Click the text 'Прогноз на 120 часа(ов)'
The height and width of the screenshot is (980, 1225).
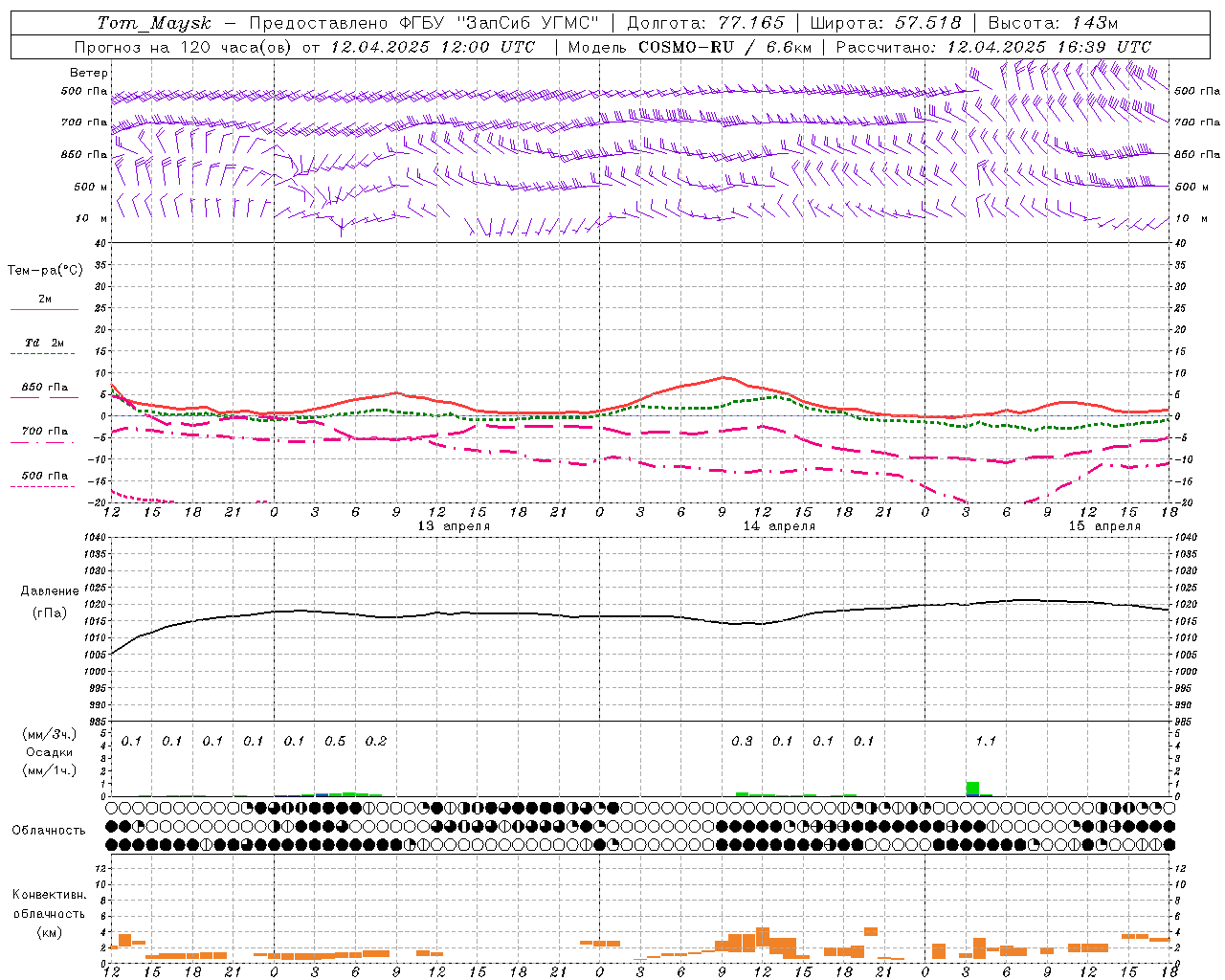pos(184,47)
